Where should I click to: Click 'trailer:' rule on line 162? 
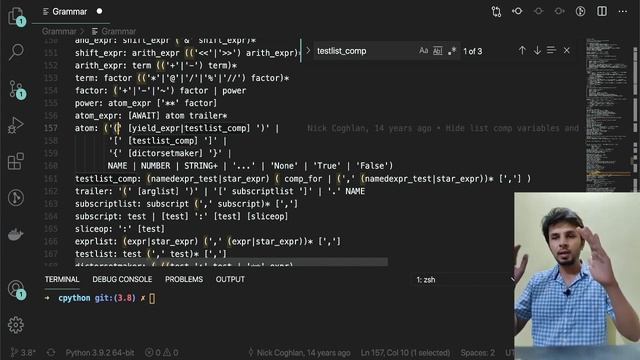click(93, 191)
